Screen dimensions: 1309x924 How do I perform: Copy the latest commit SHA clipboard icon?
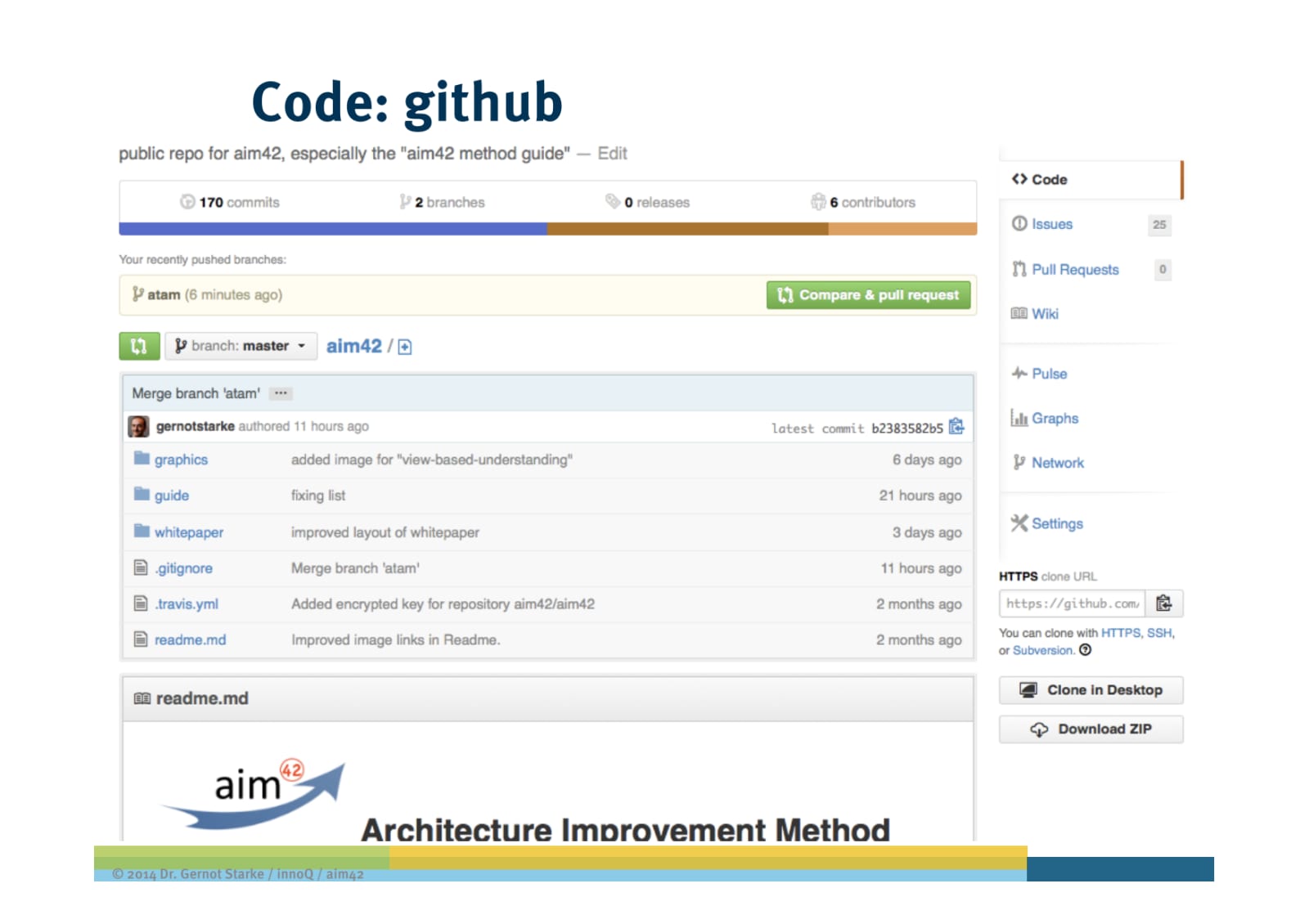point(956,427)
